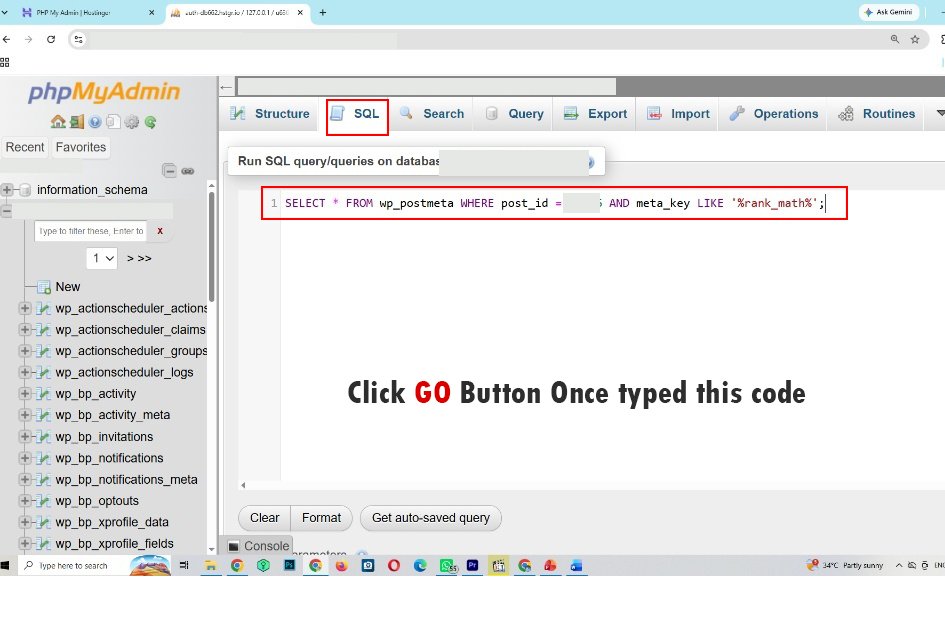Open wp_bp_optouts table
The width and height of the screenshot is (945, 630).
tap(97, 501)
